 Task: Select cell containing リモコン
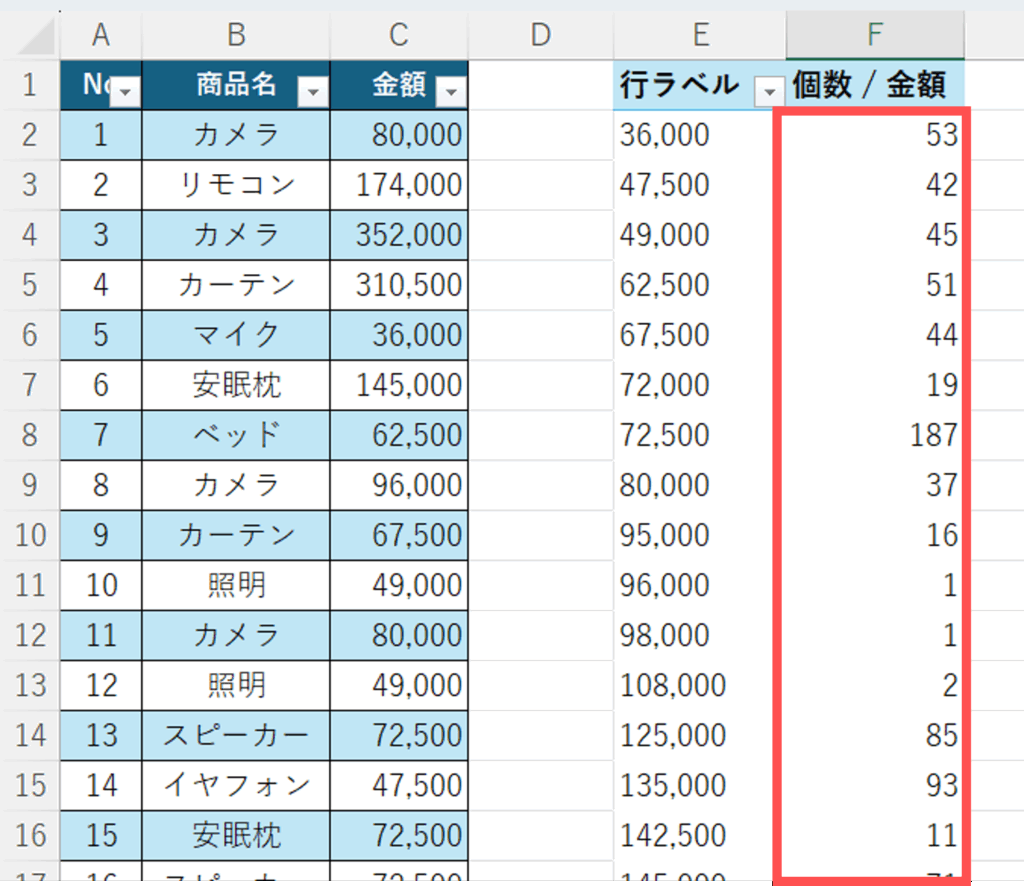point(236,185)
